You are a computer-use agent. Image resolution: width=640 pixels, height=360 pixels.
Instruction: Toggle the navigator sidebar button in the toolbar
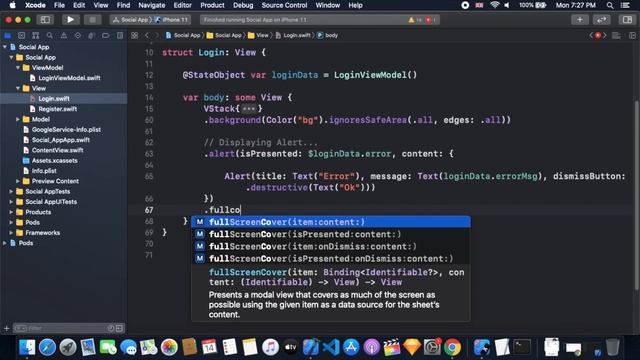45,20
